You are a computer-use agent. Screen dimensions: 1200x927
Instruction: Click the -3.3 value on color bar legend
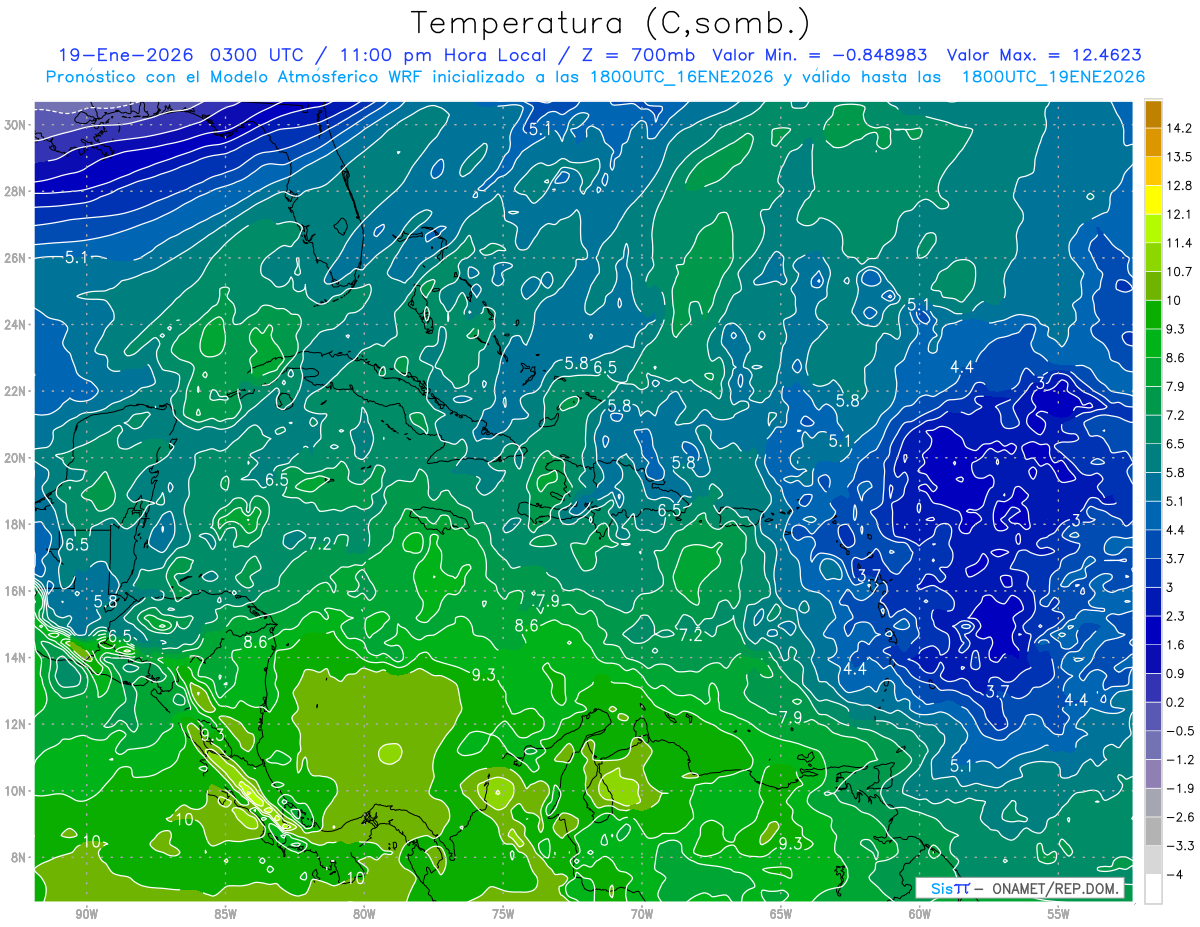(x=1180, y=846)
